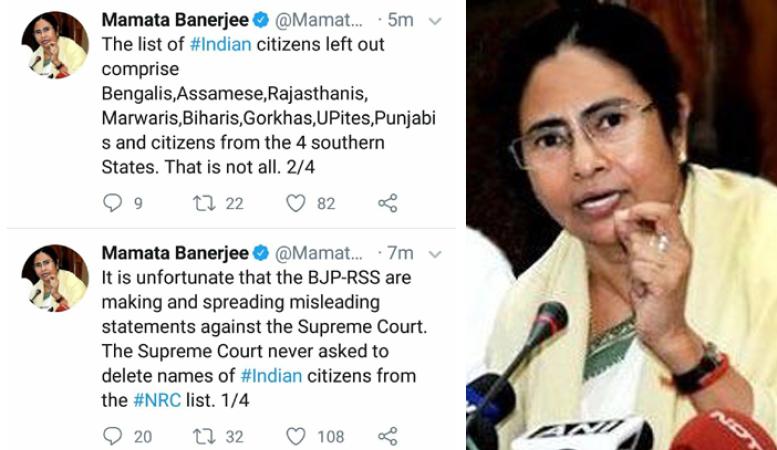Retweet the 2/4 tweet about citizens
This screenshot has width=777, height=450.
[204, 203]
